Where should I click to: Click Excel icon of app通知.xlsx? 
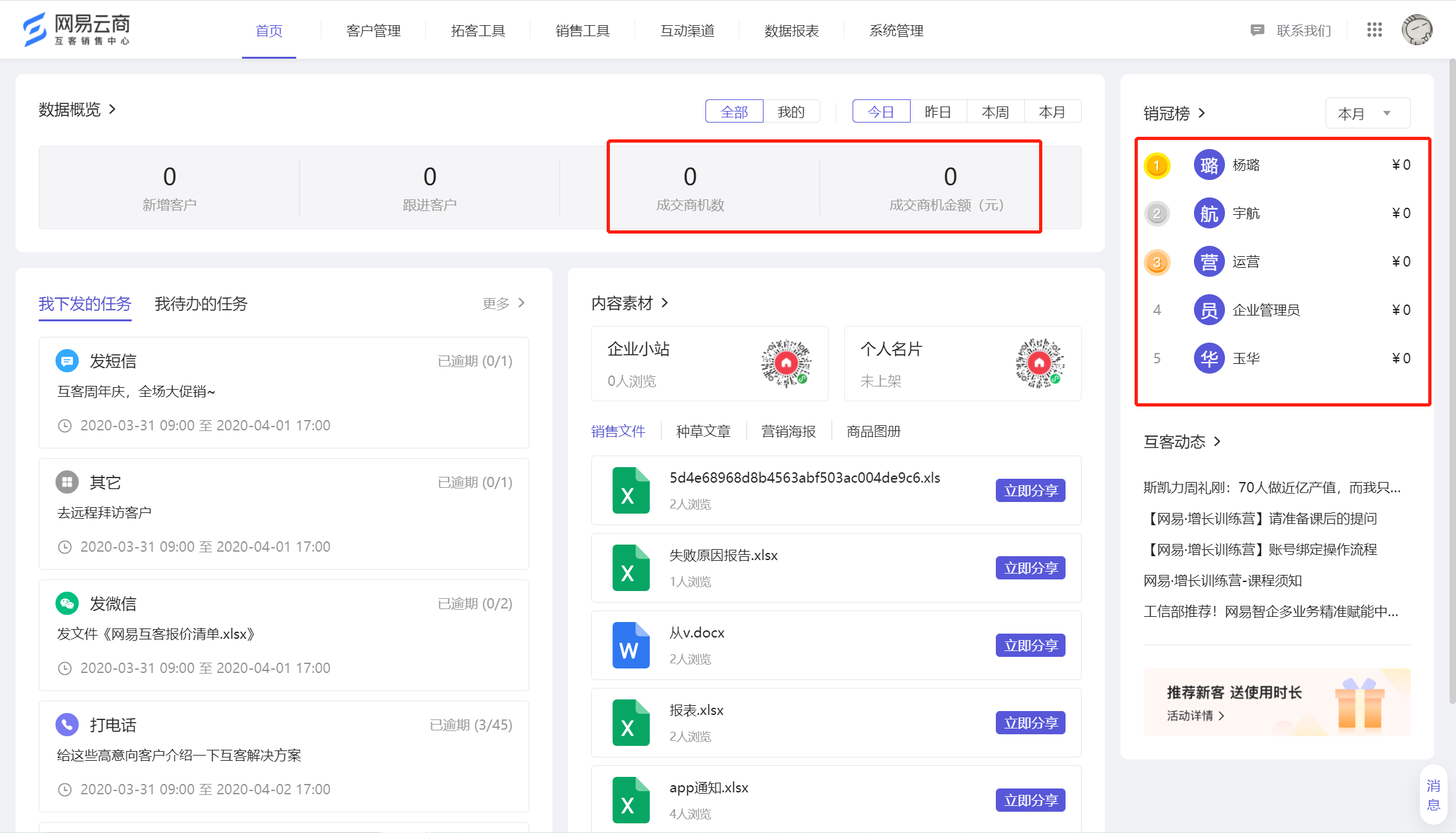tap(631, 800)
